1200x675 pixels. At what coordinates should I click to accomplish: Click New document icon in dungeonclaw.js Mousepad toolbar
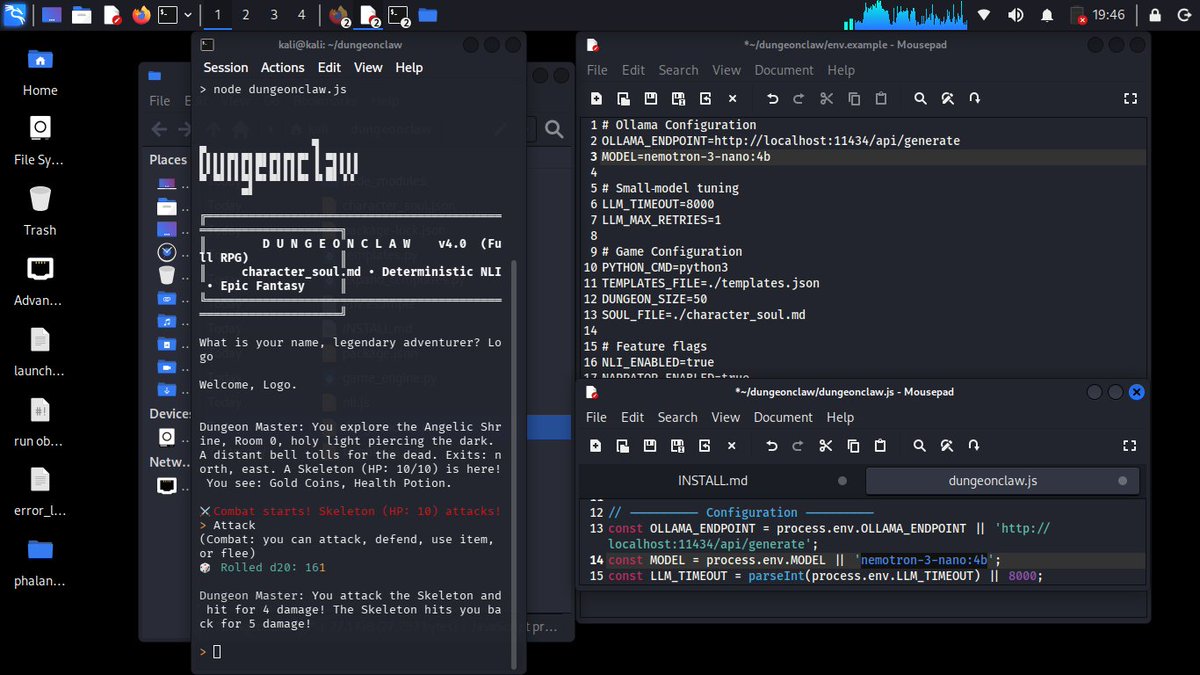[596, 445]
